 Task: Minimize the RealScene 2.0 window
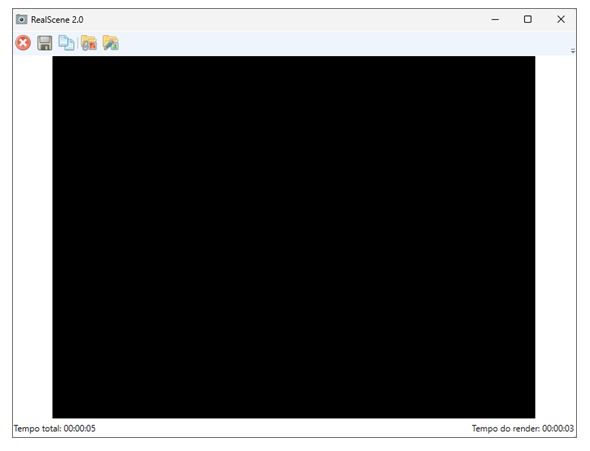(x=495, y=19)
